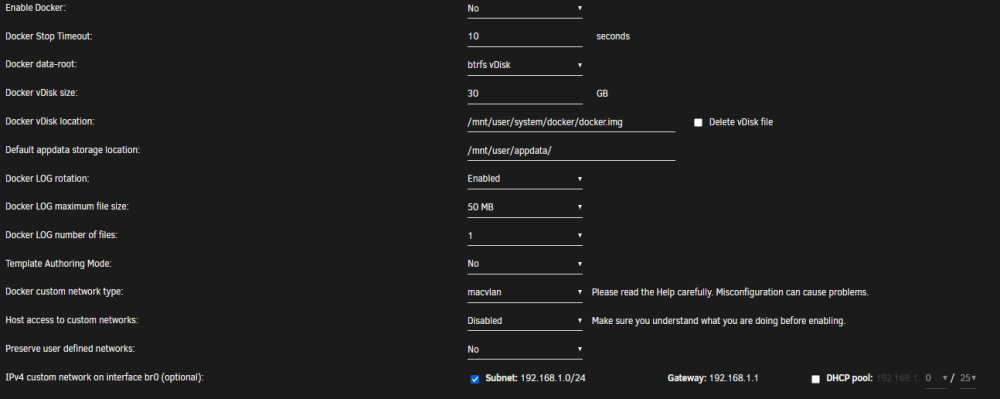Click the Subnet 192.168.1.0/24 label
1000x399 pixels.
pyautogui.click(x=536, y=378)
